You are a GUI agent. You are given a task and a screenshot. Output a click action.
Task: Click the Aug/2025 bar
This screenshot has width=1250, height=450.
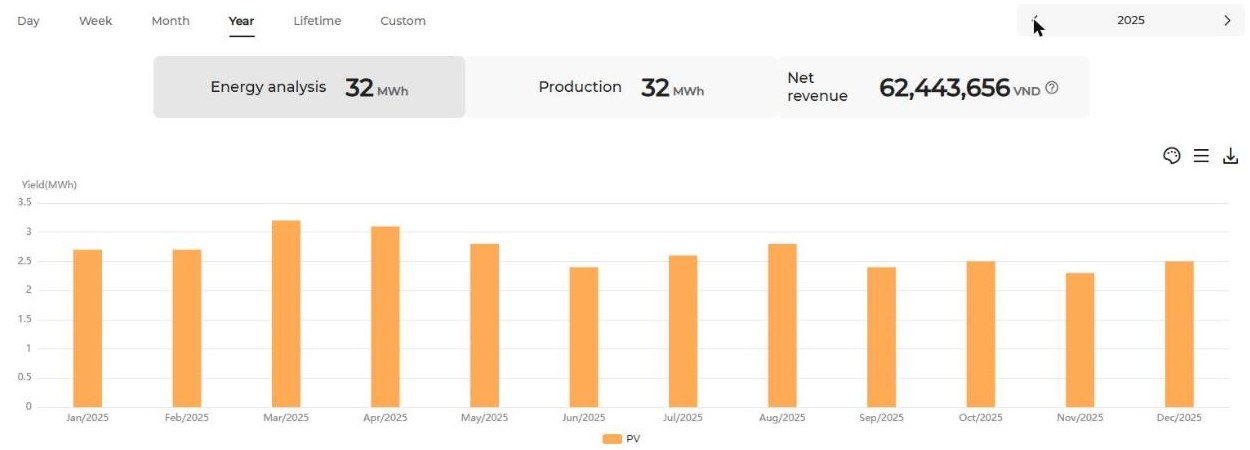tap(783, 325)
